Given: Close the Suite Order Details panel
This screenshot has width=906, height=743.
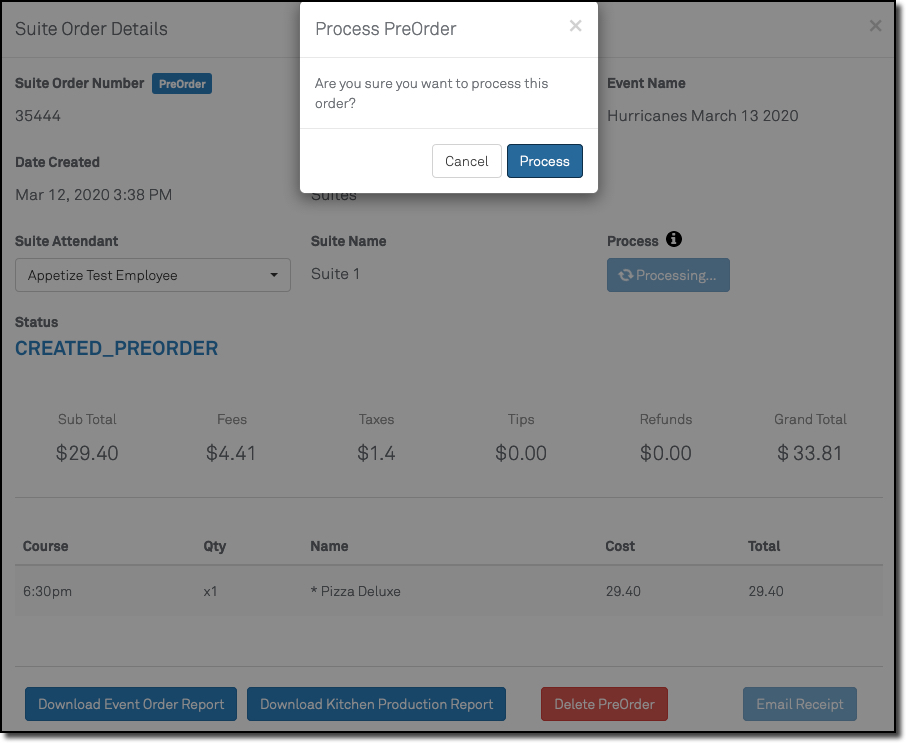Looking at the screenshot, I should pos(875,26).
